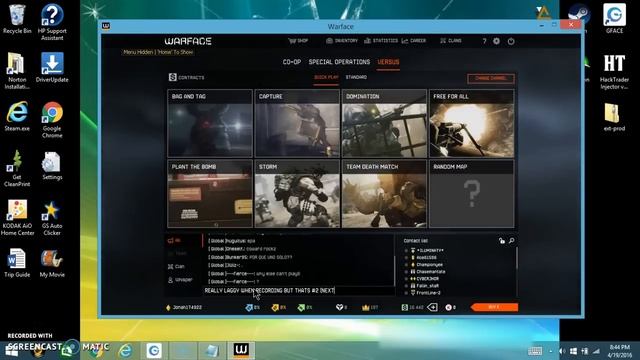Screen dimensions: 640x360
Task: Open the Career section
Action: pyautogui.click(x=414, y=41)
